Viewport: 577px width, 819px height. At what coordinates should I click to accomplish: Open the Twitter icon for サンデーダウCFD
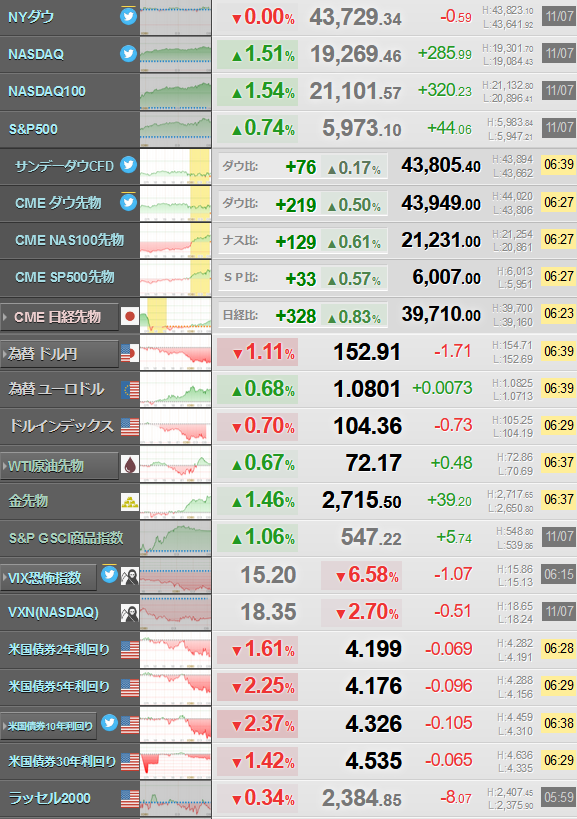point(128,165)
